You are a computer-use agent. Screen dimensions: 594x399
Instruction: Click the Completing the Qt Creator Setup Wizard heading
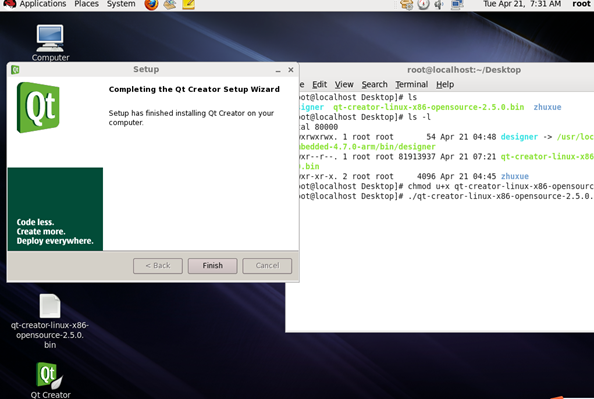(x=194, y=89)
